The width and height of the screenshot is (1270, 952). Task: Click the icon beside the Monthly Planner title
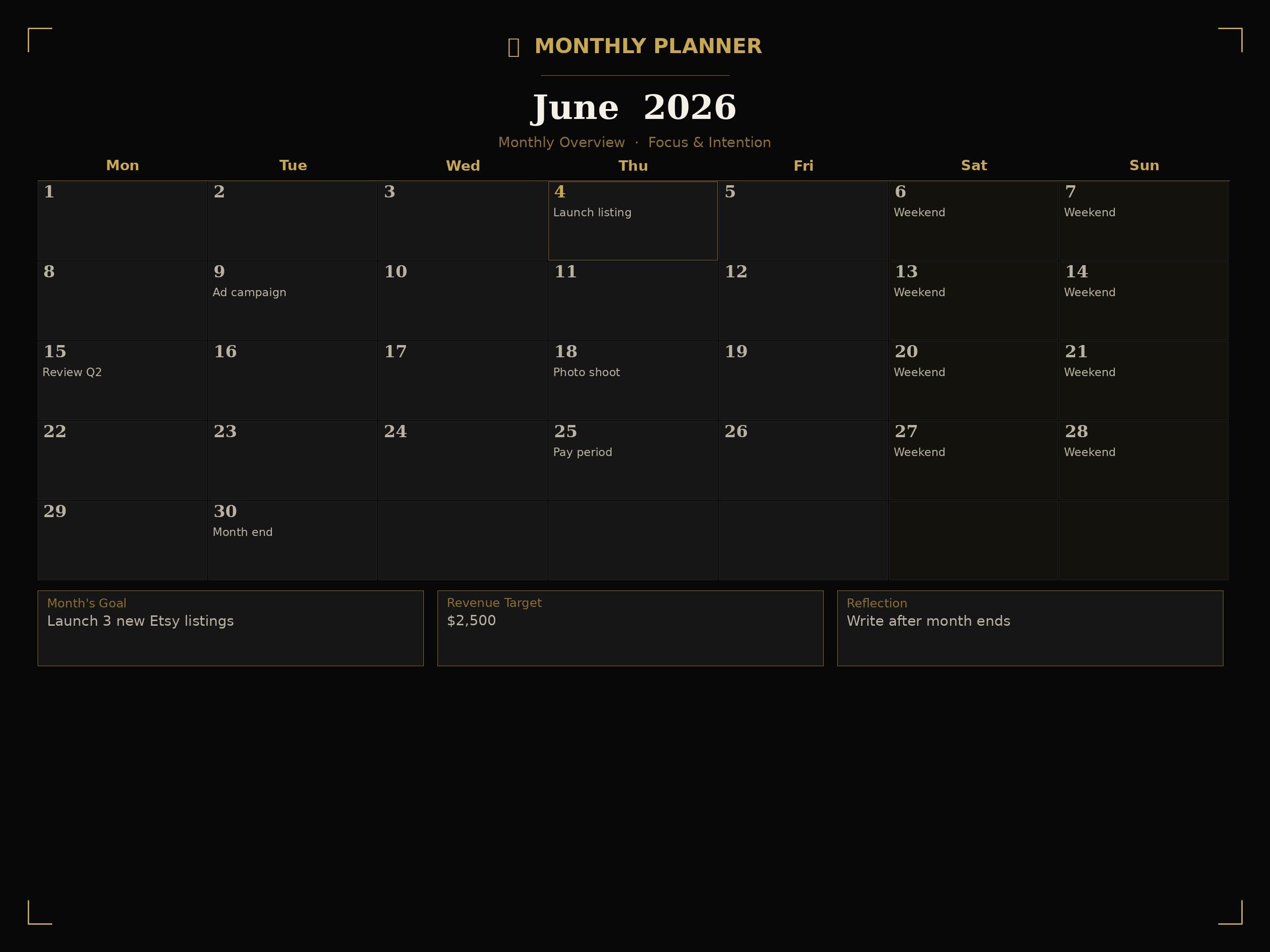click(x=514, y=47)
